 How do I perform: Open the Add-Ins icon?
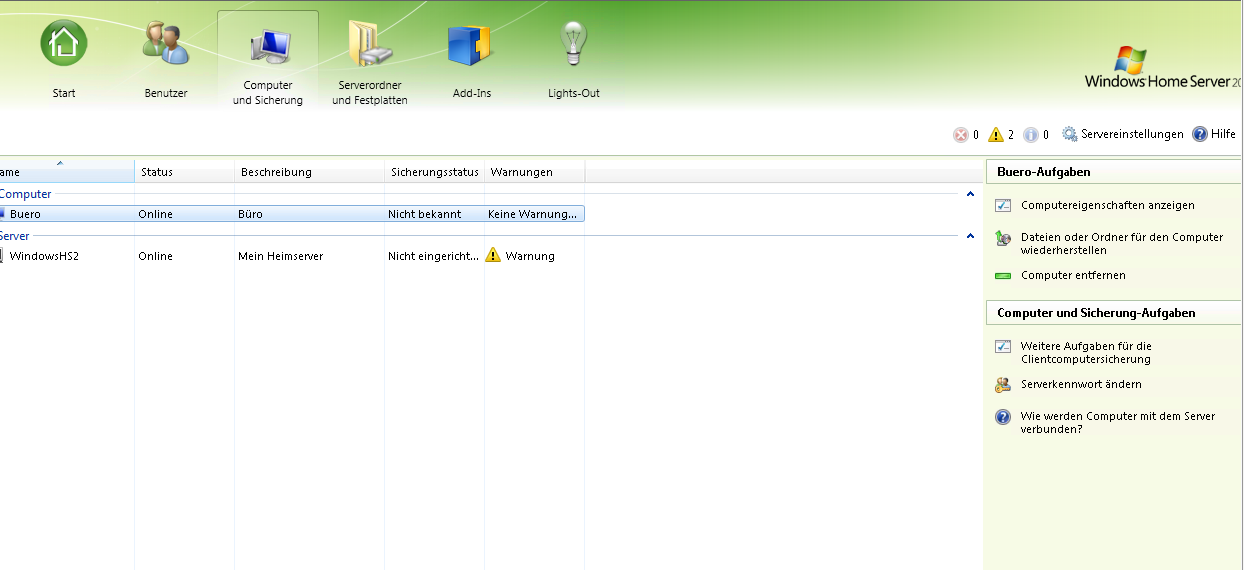click(472, 45)
